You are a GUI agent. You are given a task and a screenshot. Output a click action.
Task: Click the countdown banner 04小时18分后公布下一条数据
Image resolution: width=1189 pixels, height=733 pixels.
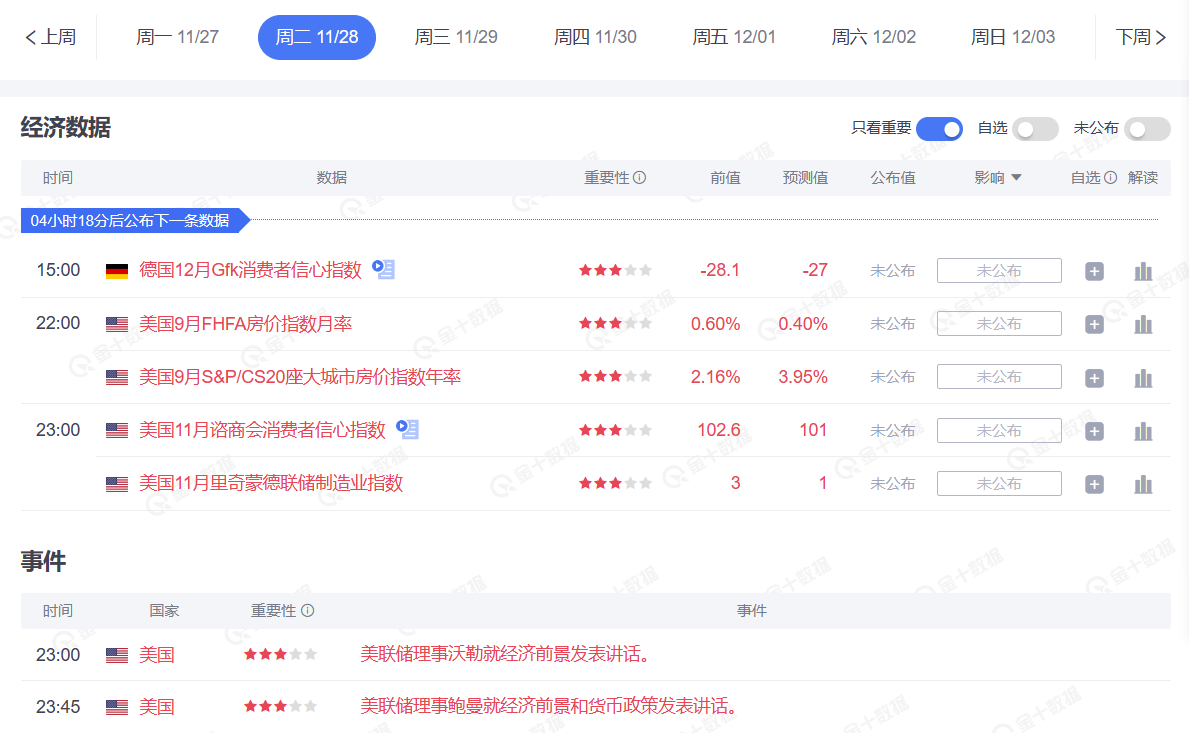(128, 221)
